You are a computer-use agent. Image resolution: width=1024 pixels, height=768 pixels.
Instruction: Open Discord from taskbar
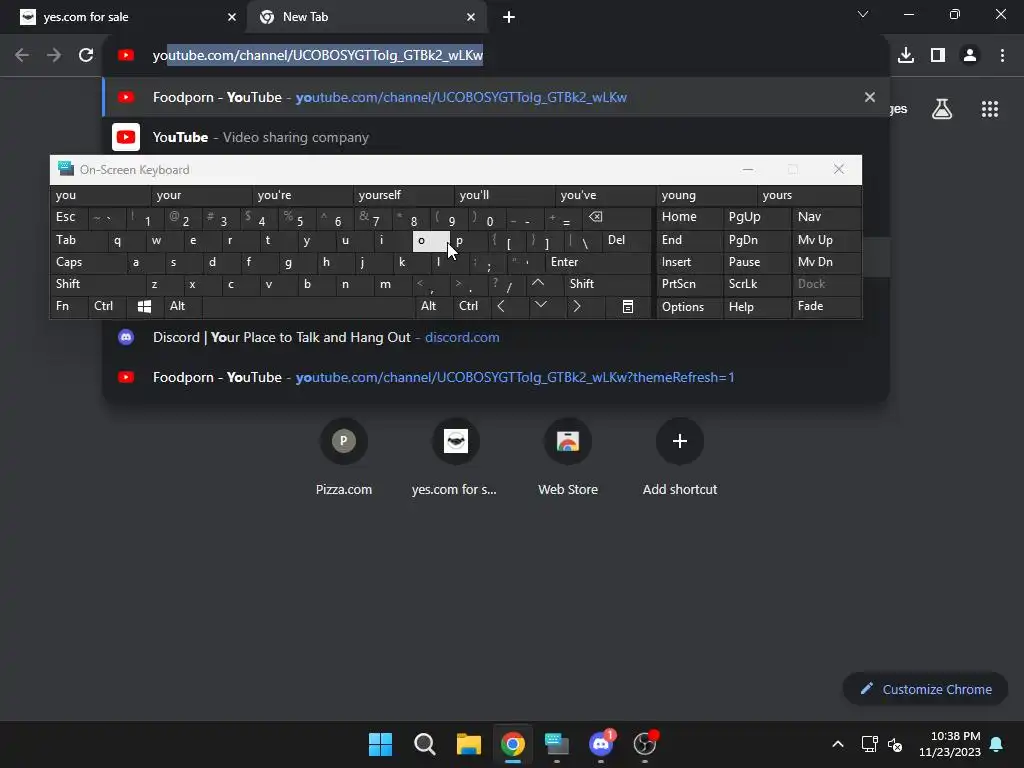pos(601,744)
